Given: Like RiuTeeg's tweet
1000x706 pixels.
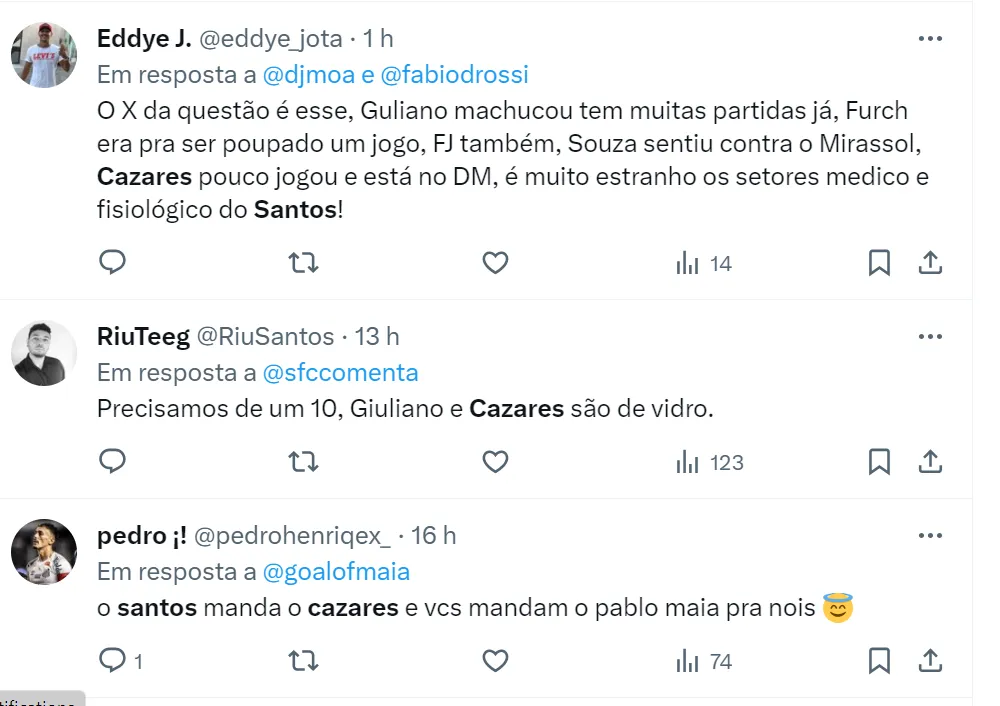Looking at the screenshot, I should (495, 461).
